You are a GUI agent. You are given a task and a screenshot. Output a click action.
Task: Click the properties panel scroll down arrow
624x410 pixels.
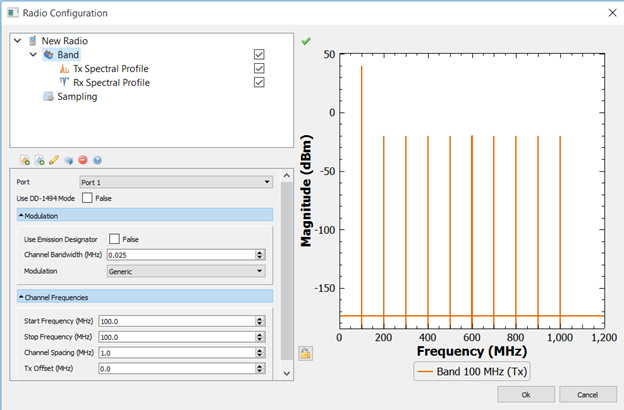click(287, 373)
